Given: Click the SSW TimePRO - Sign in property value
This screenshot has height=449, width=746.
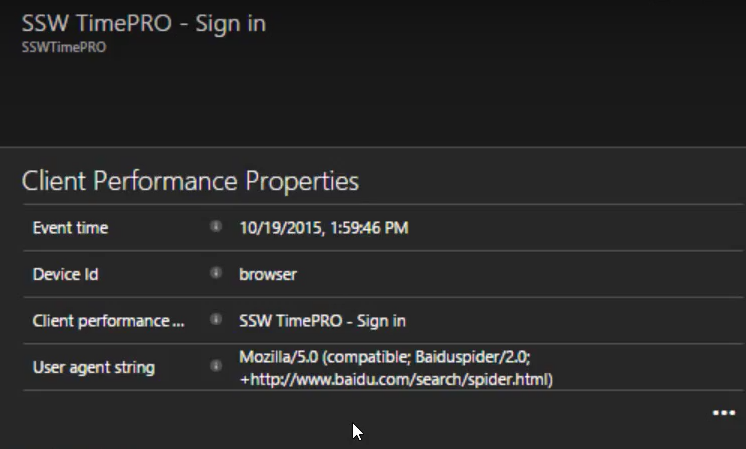Looking at the screenshot, I should (322, 321).
